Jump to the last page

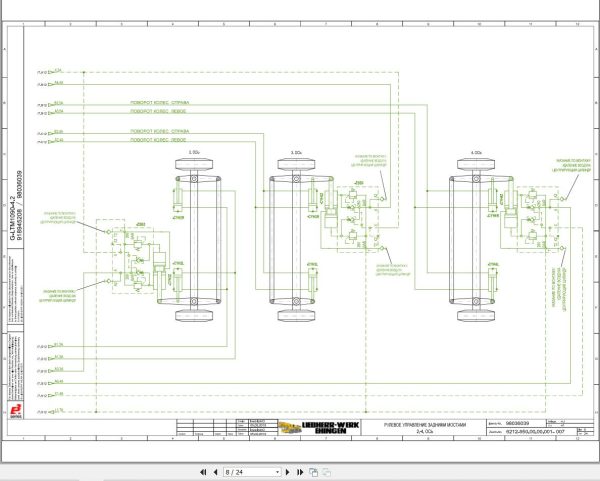click(300, 472)
